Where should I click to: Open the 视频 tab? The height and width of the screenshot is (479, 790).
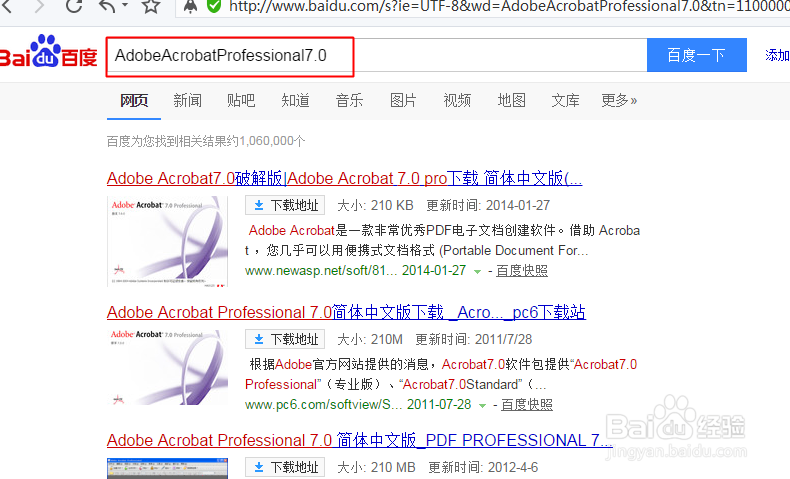click(x=457, y=100)
